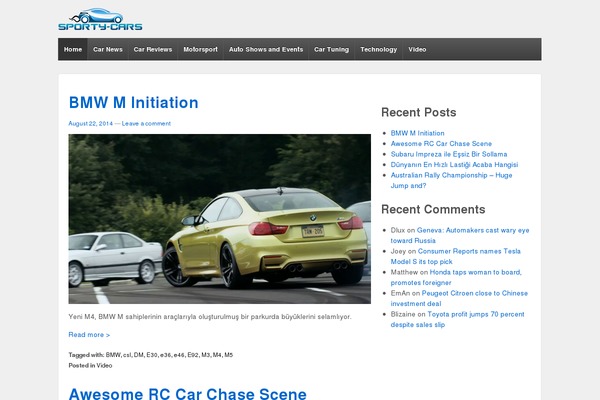600x400 pixels.
Task: Open BMW M Initiation in Recent Posts
Action: coord(417,133)
